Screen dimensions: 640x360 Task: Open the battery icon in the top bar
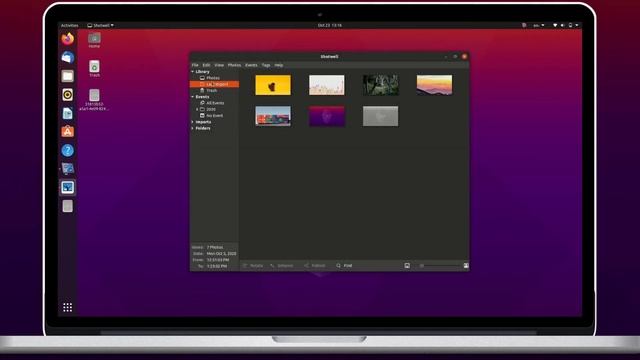pyautogui.click(x=570, y=25)
